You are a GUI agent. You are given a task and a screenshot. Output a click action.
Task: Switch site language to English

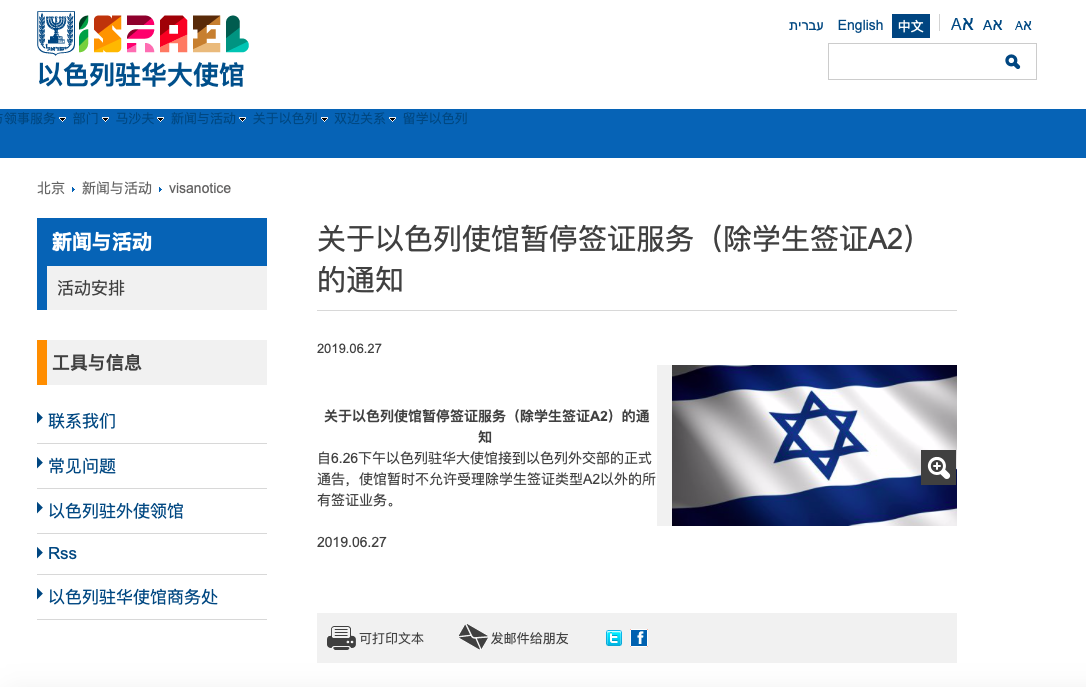860,26
